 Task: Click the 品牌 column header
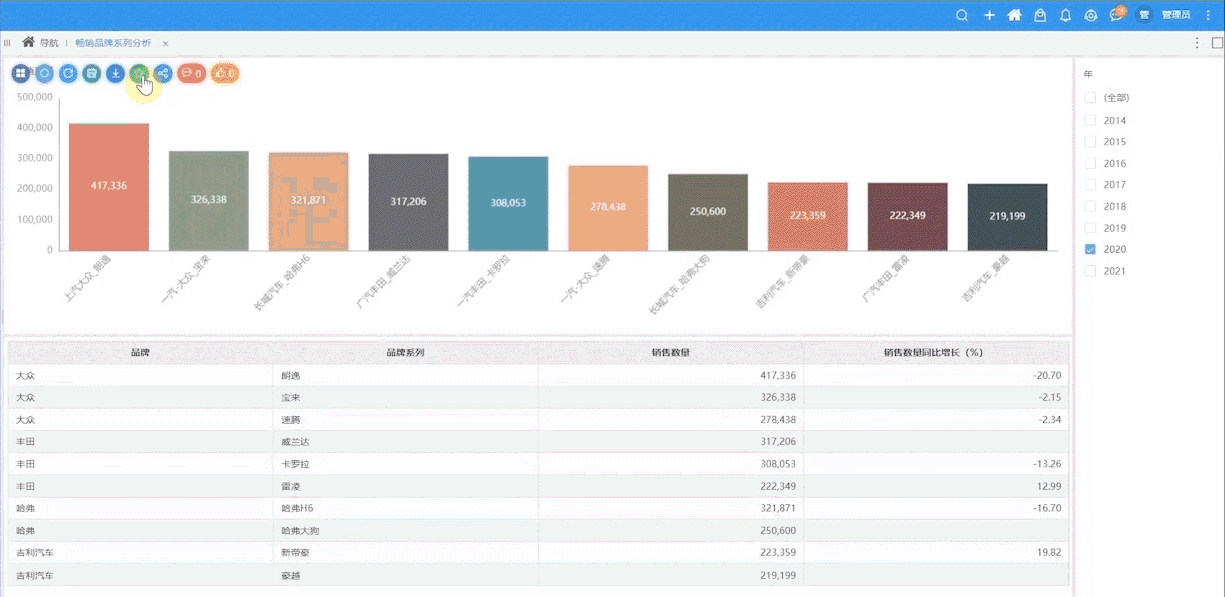(x=140, y=353)
